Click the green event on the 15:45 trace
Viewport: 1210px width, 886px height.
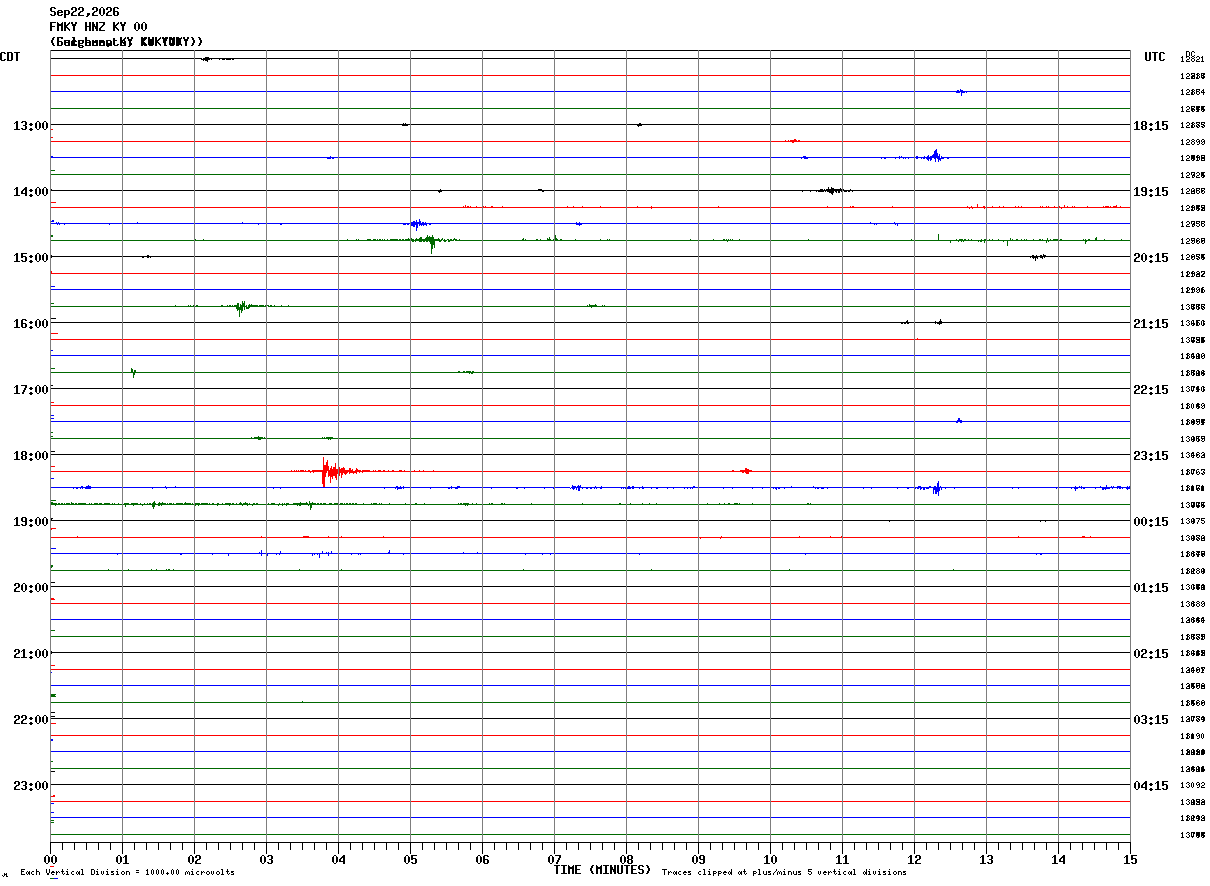[x=240, y=307]
